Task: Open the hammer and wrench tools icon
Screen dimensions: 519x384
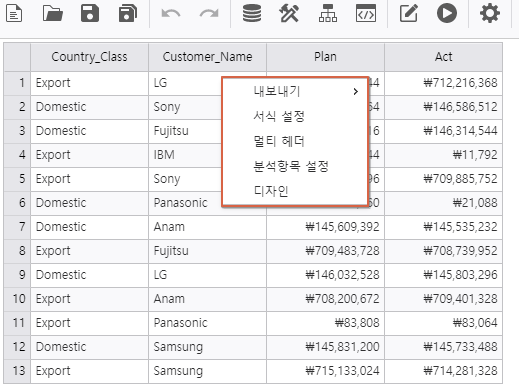Action: 289,13
